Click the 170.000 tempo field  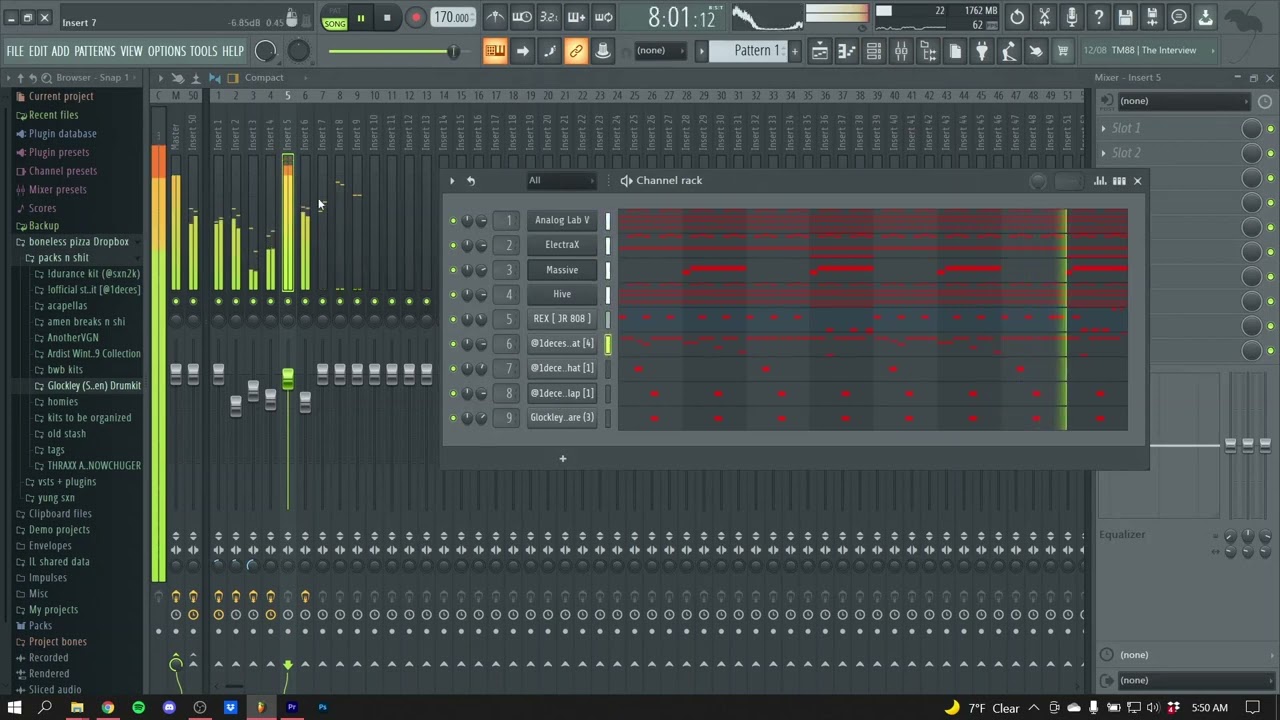pos(453,18)
